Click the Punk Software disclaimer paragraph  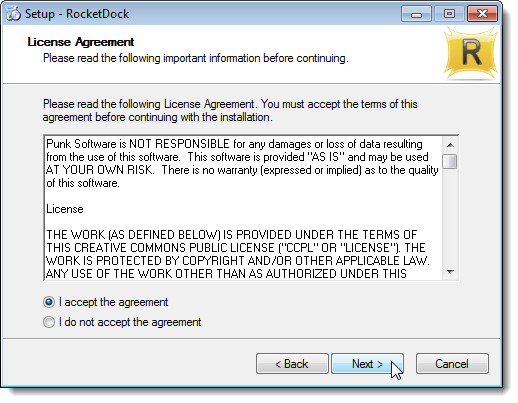pyautogui.click(x=242, y=163)
